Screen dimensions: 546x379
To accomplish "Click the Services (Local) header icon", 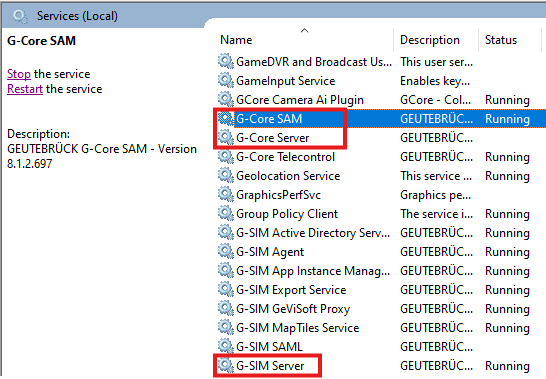I will [x=20, y=16].
